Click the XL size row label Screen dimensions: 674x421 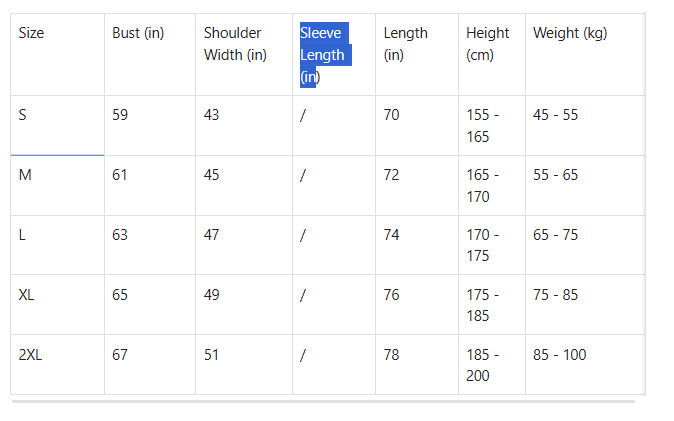tap(27, 295)
